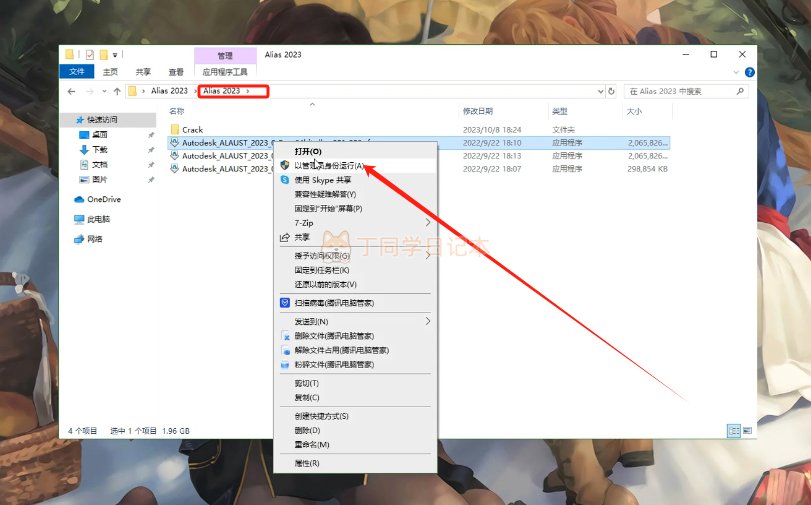Refresh the current folder view
Screen dimensions: 811x505
(x=611, y=91)
